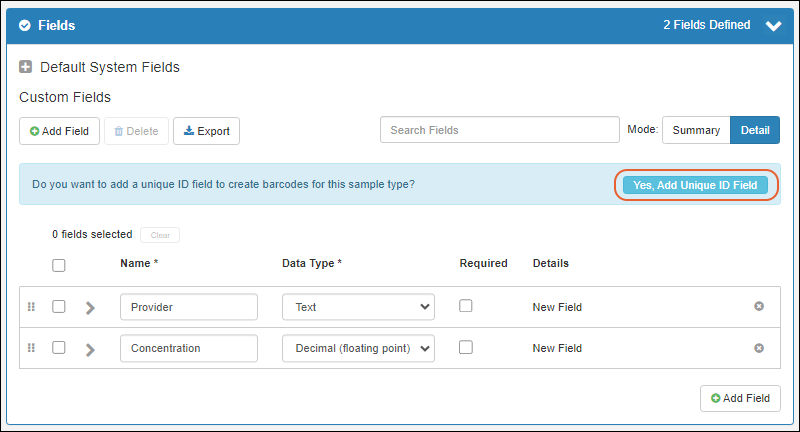This screenshot has width=800, height=432.
Task: Click the Fields panel checkmark icon
Action: point(25,26)
